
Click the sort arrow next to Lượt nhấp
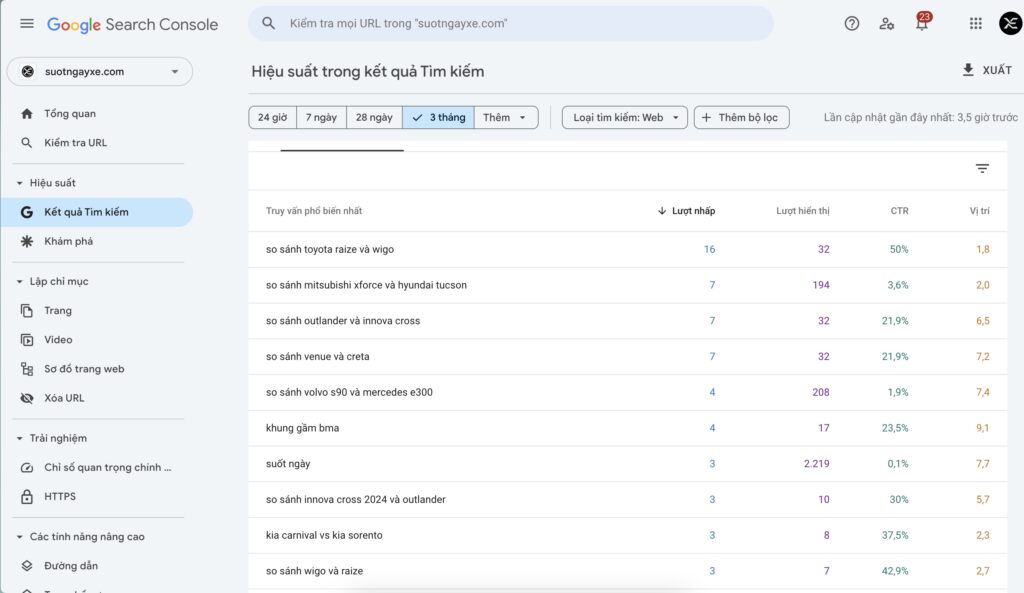click(662, 211)
